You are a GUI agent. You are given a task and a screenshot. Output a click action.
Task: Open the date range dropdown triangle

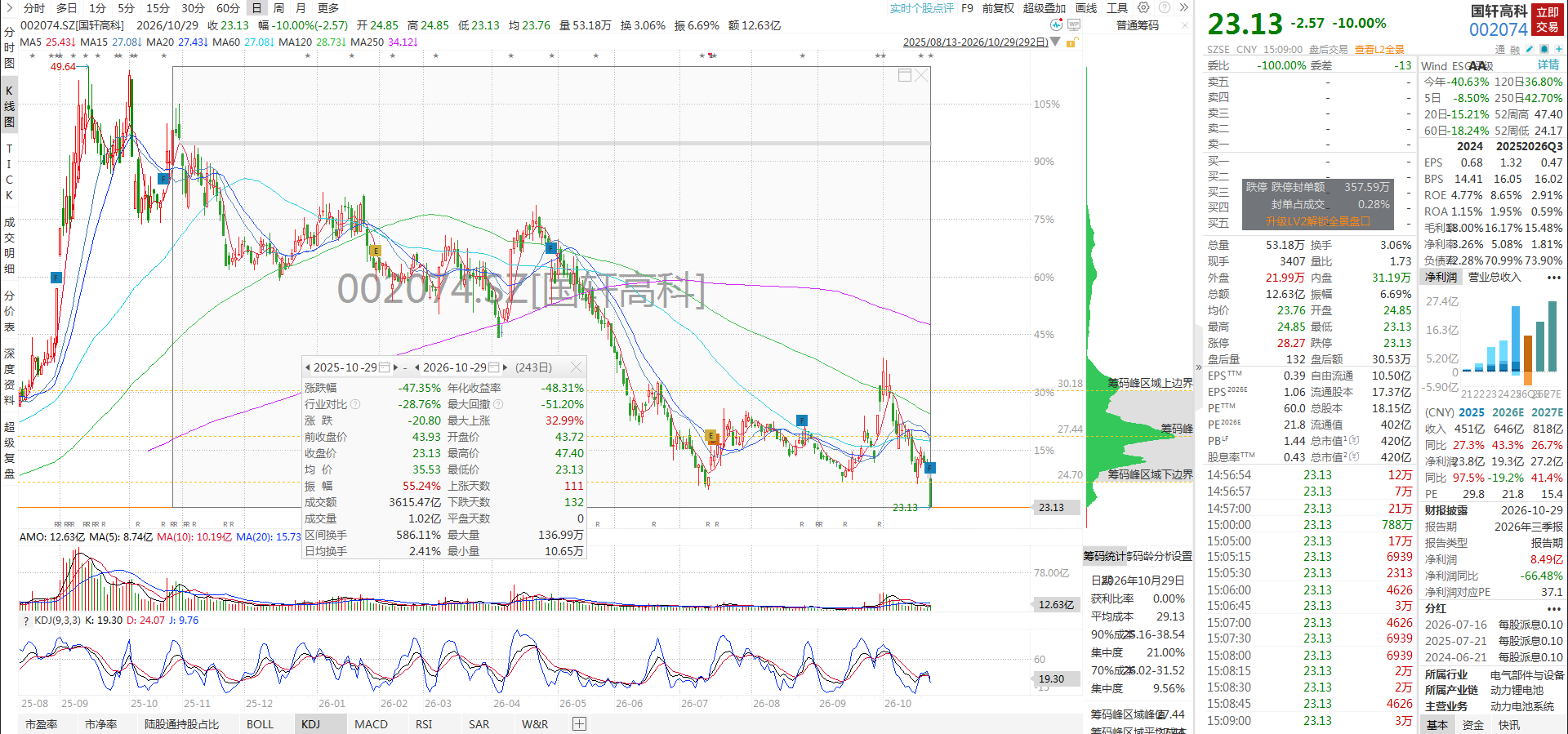1055,42
